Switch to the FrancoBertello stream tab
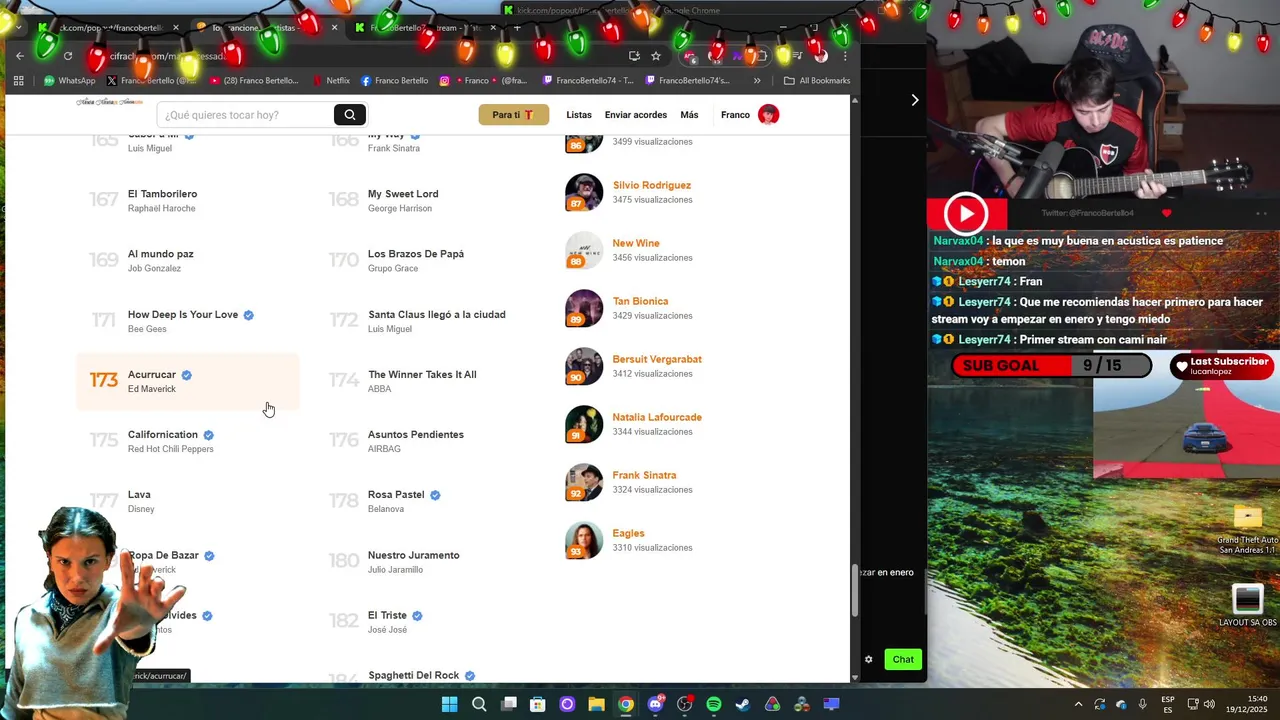1280x720 pixels. pos(425,28)
